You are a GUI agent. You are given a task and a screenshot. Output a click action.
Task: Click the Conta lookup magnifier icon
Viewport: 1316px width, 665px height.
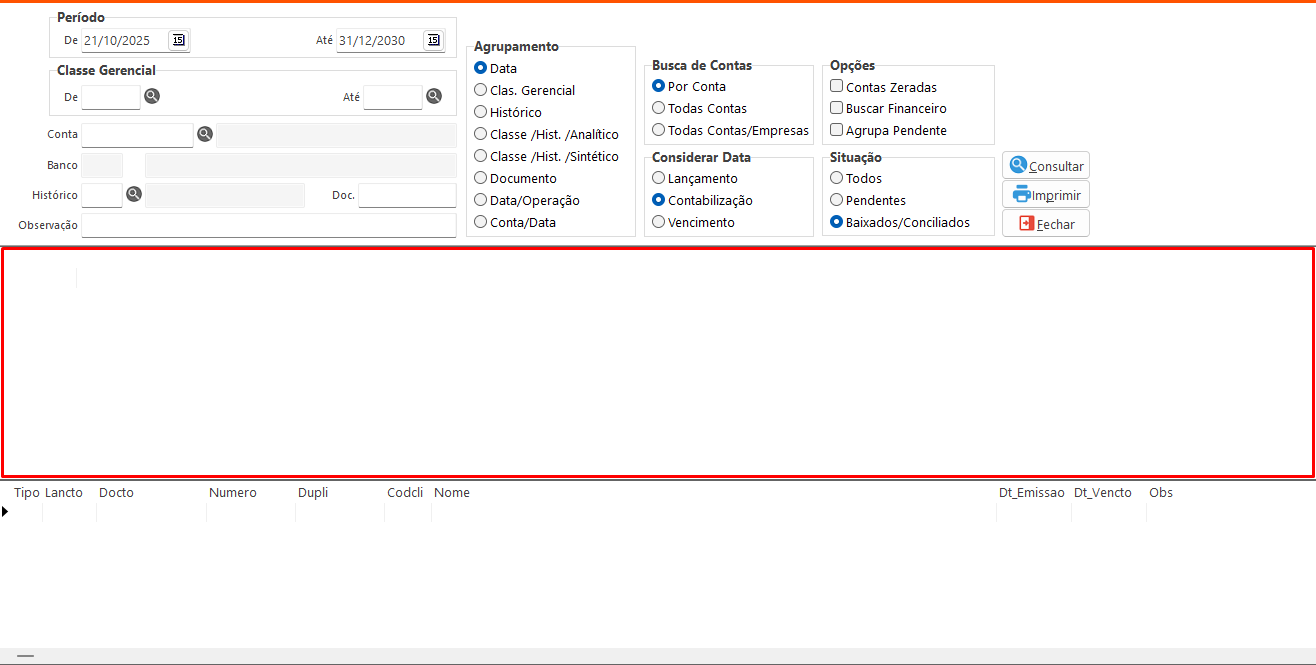pyautogui.click(x=205, y=134)
